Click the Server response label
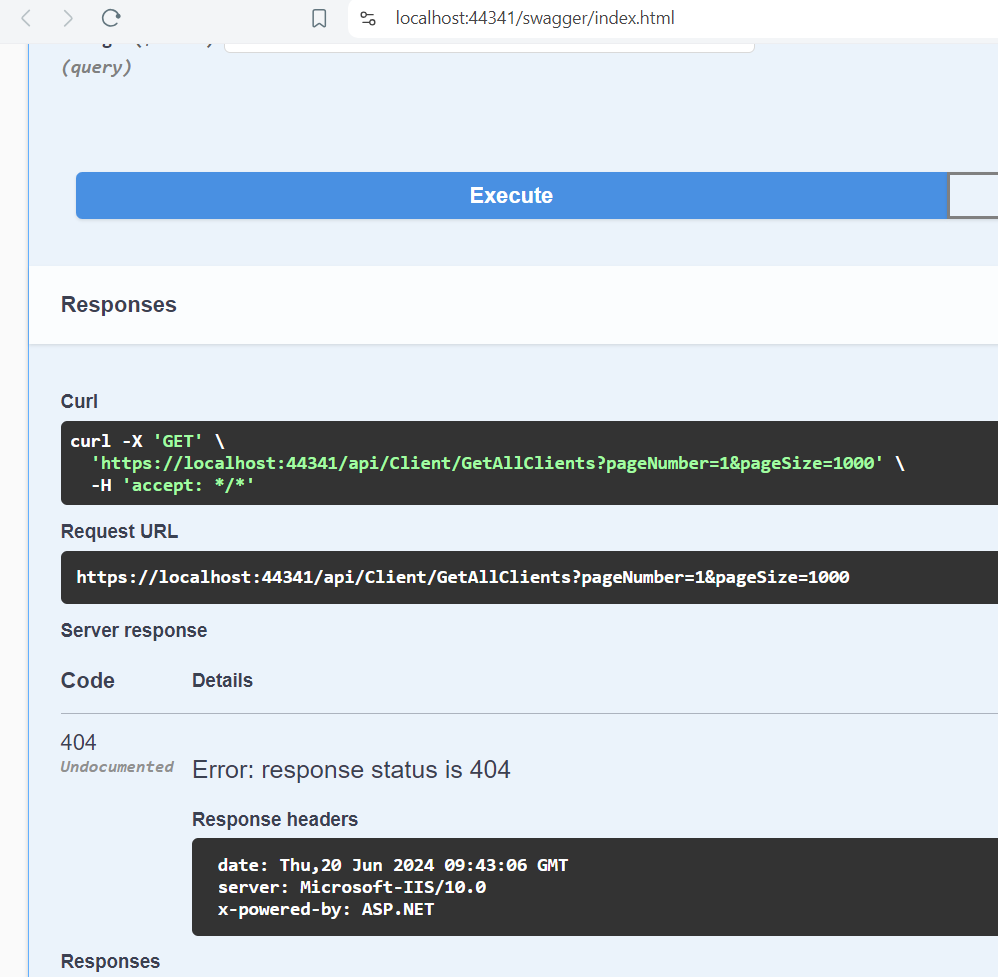Viewport: 998px width, 977px height. 133,630
